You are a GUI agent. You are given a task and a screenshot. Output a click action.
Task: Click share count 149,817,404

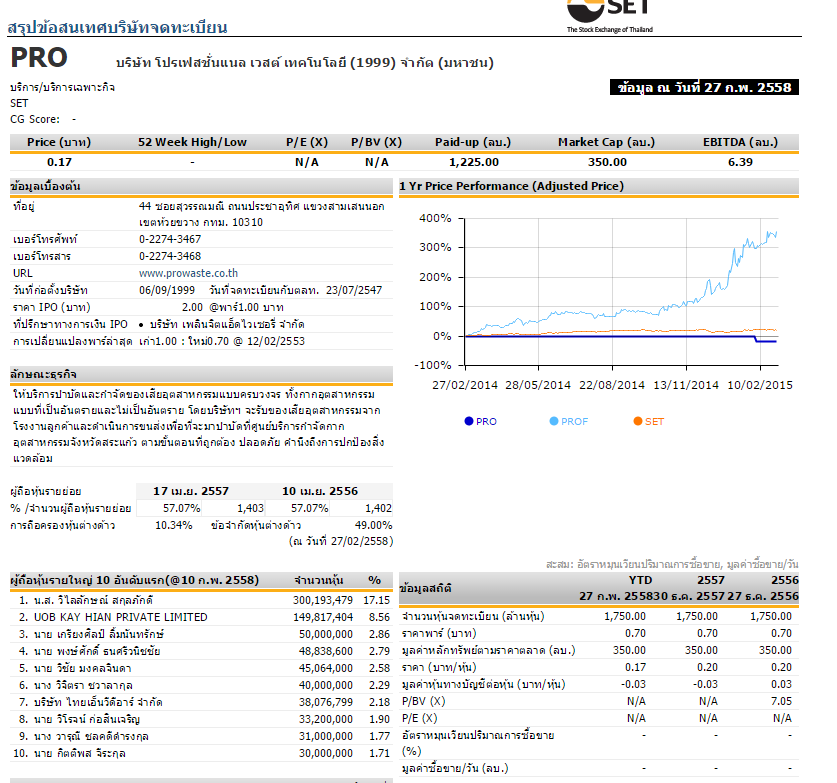[322, 617]
